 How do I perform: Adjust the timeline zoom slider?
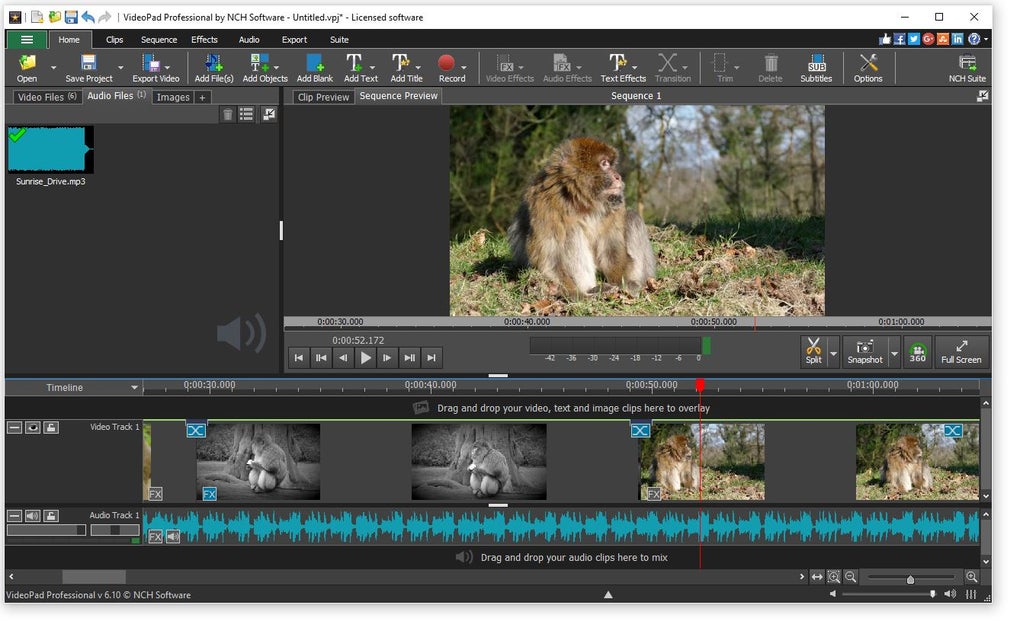(910, 578)
